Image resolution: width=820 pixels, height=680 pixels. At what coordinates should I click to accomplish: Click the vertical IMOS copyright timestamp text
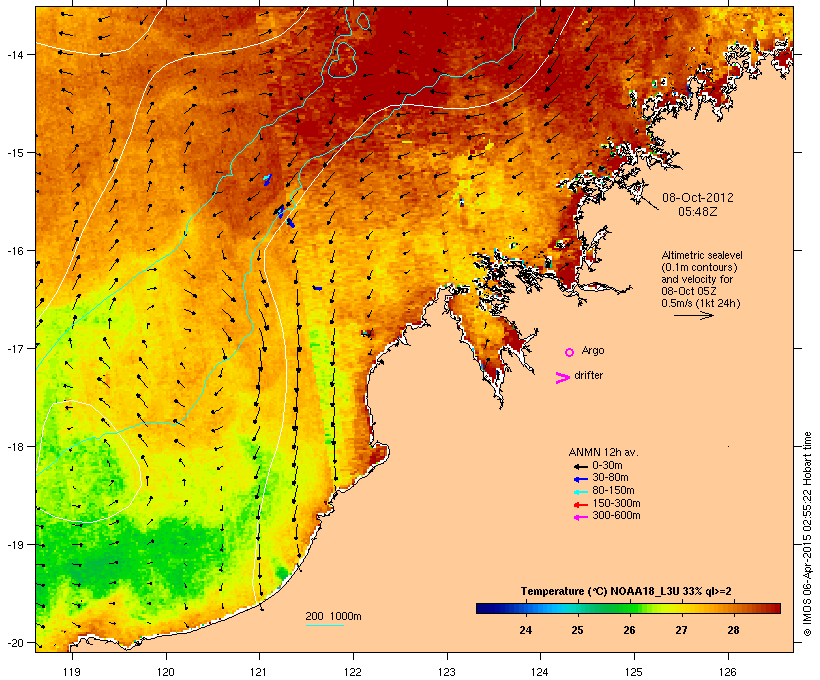click(807, 534)
